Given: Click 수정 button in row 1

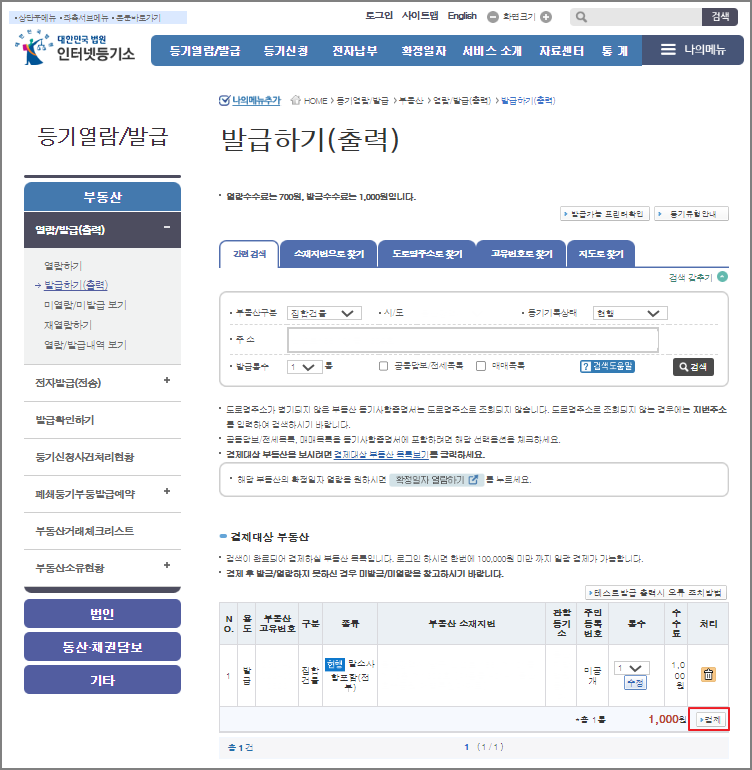Looking at the screenshot, I should 635,683.
